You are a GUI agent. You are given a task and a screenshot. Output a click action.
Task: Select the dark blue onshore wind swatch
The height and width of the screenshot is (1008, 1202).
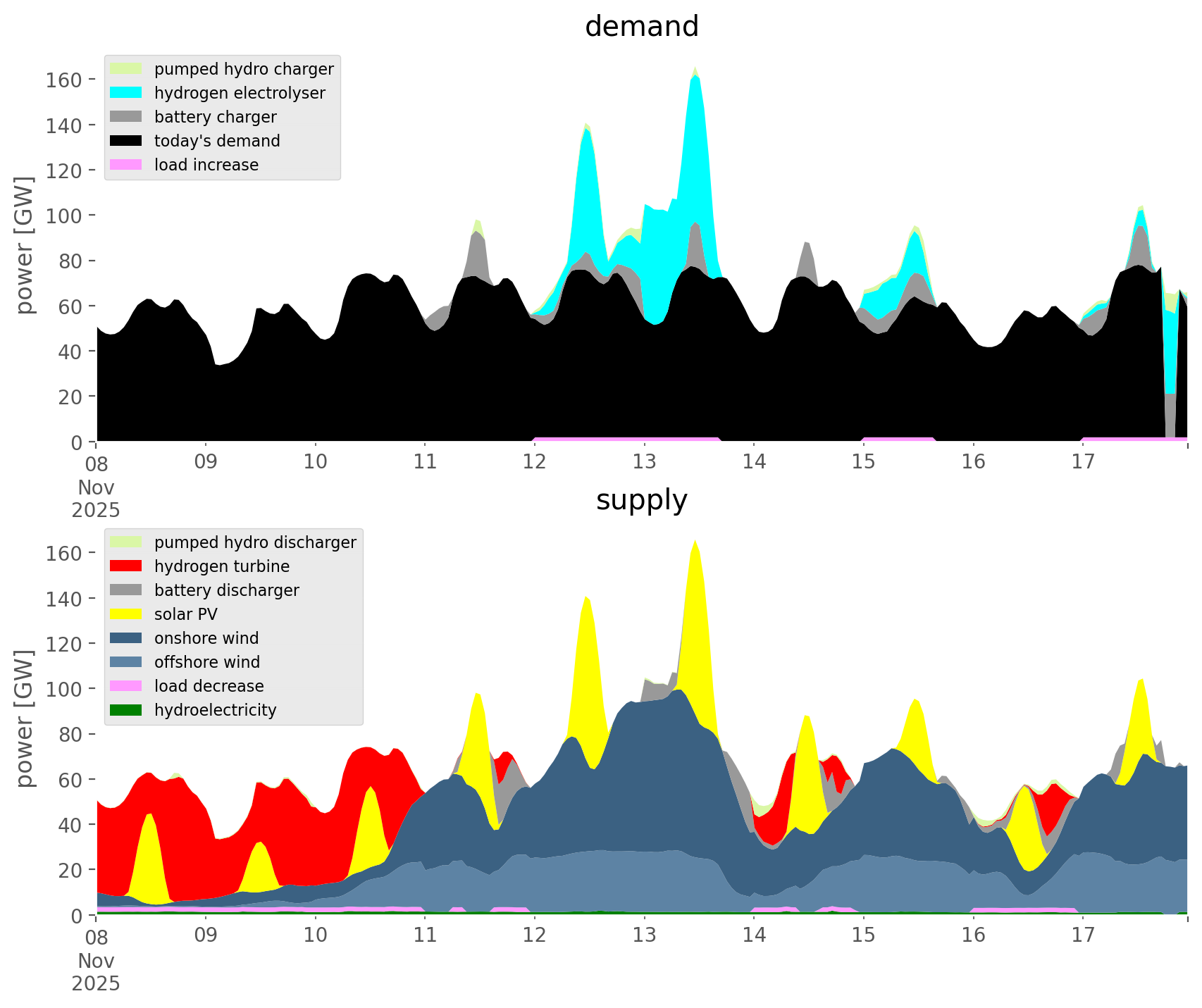tap(126, 638)
